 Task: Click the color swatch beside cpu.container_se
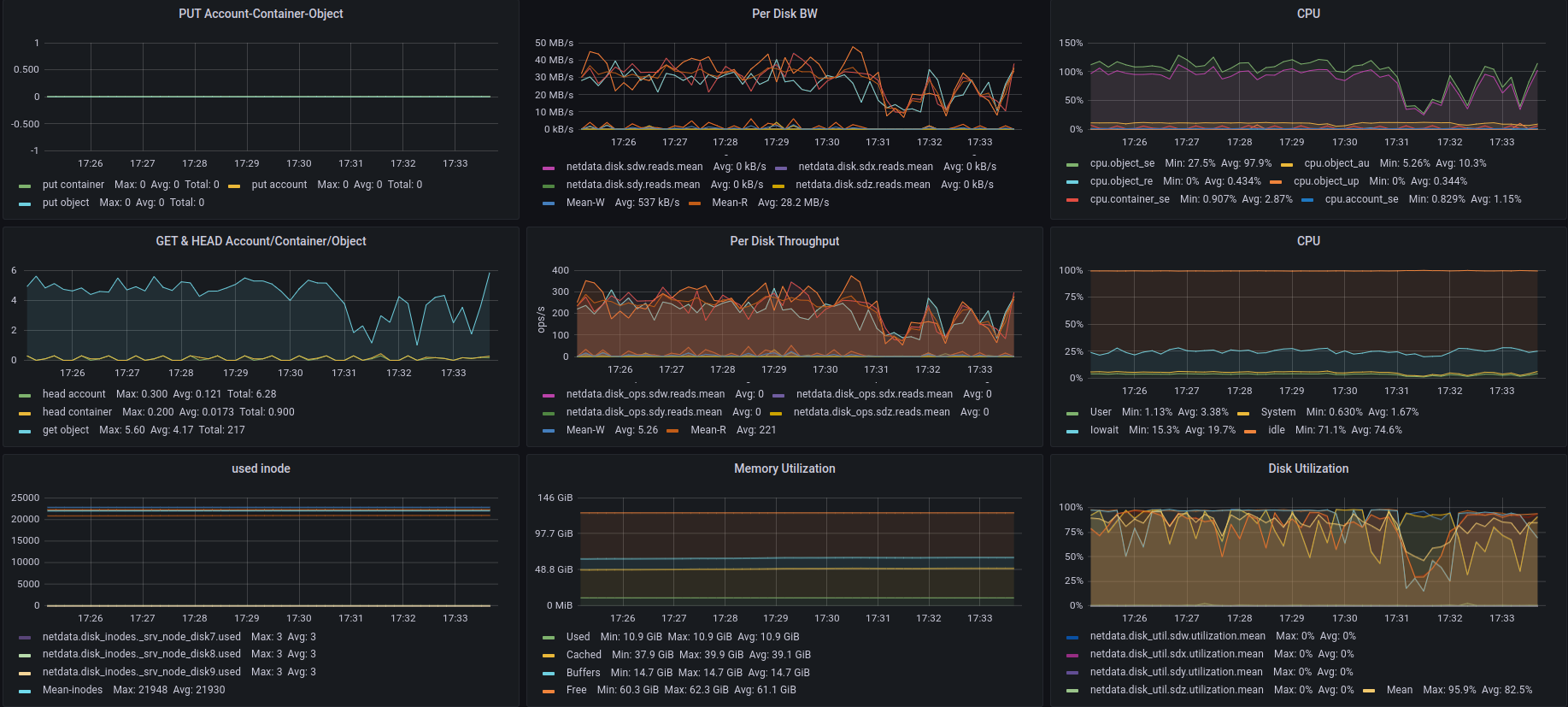tap(1072, 200)
